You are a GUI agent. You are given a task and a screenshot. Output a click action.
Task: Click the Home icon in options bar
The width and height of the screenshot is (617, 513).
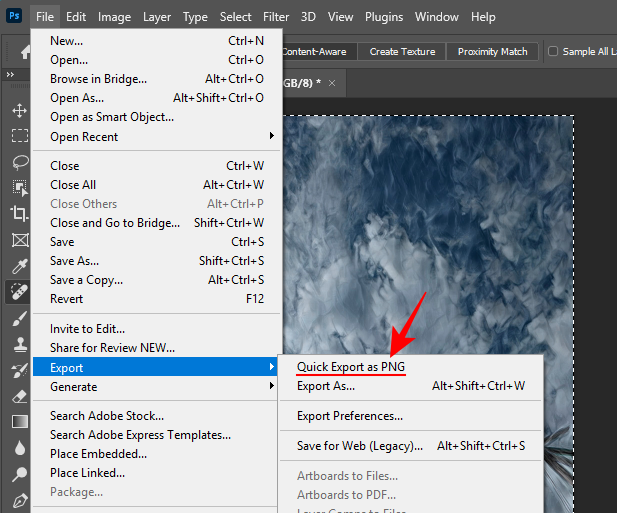click(x=25, y=52)
